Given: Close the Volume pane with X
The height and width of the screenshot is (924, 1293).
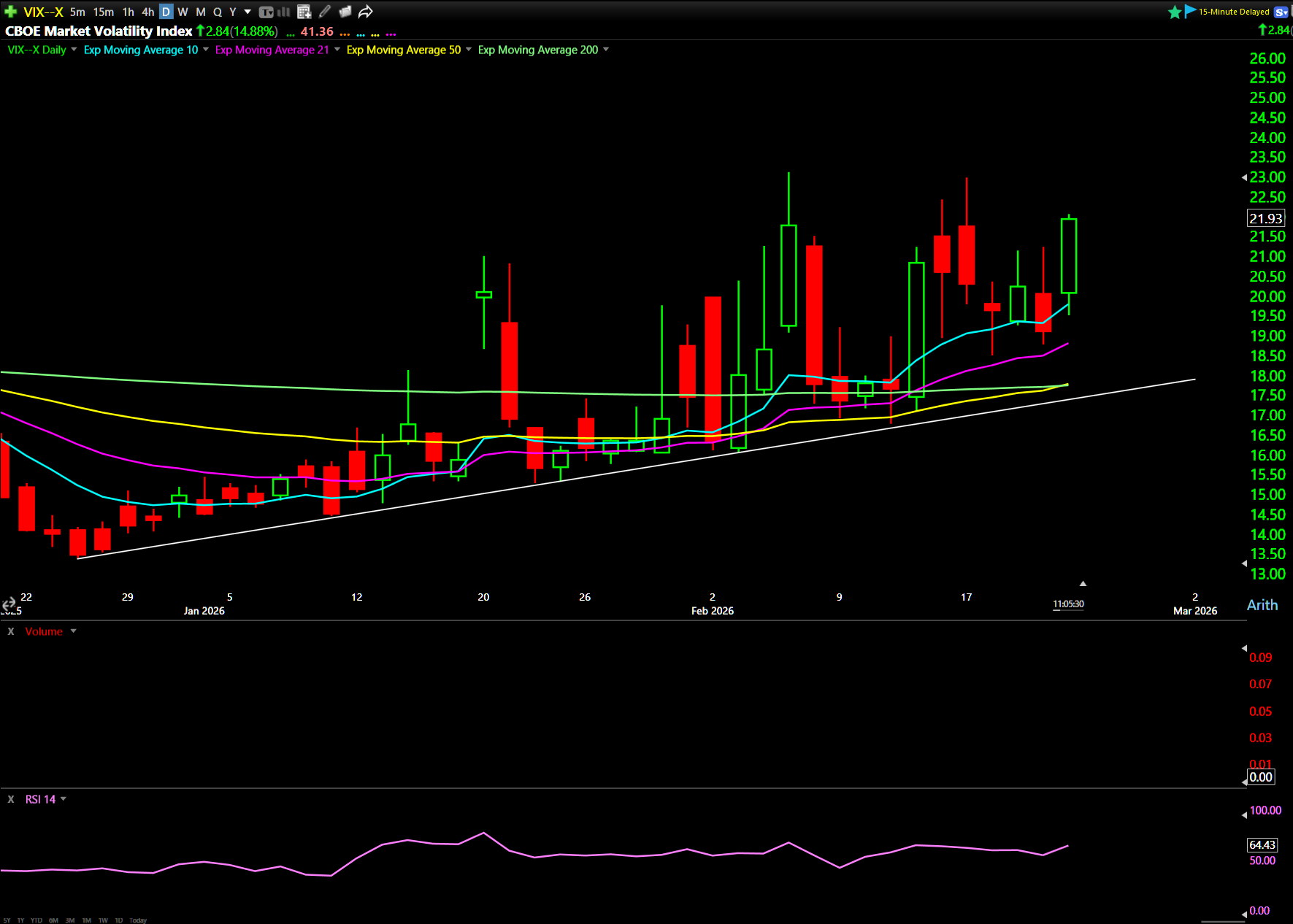Looking at the screenshot, I should (11, 631).
